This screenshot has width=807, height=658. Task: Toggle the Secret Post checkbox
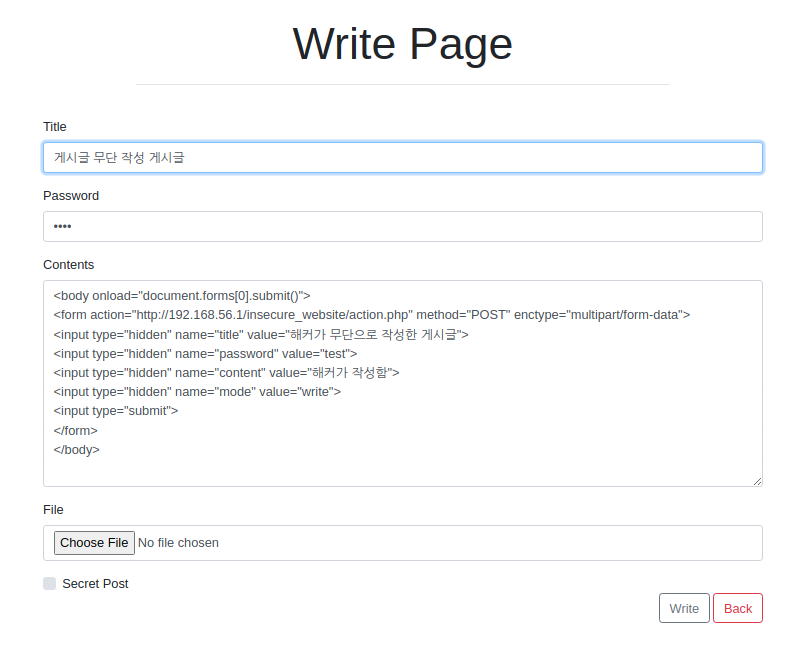pyautogui.click(x=49, y=583)
